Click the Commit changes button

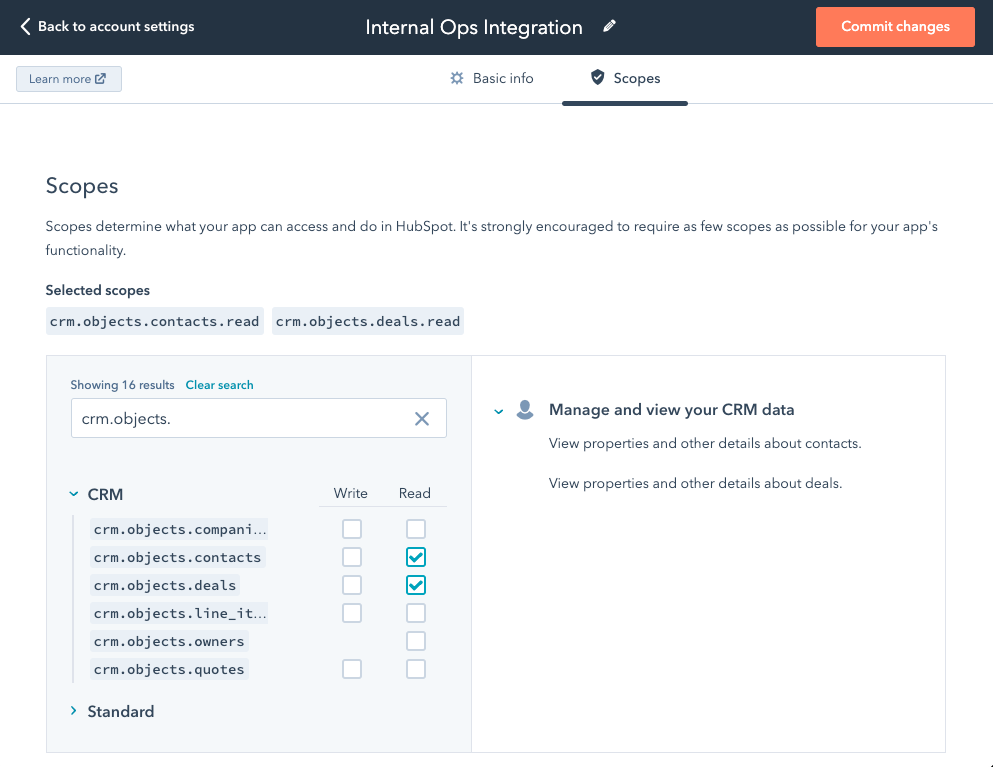point(894,27)
